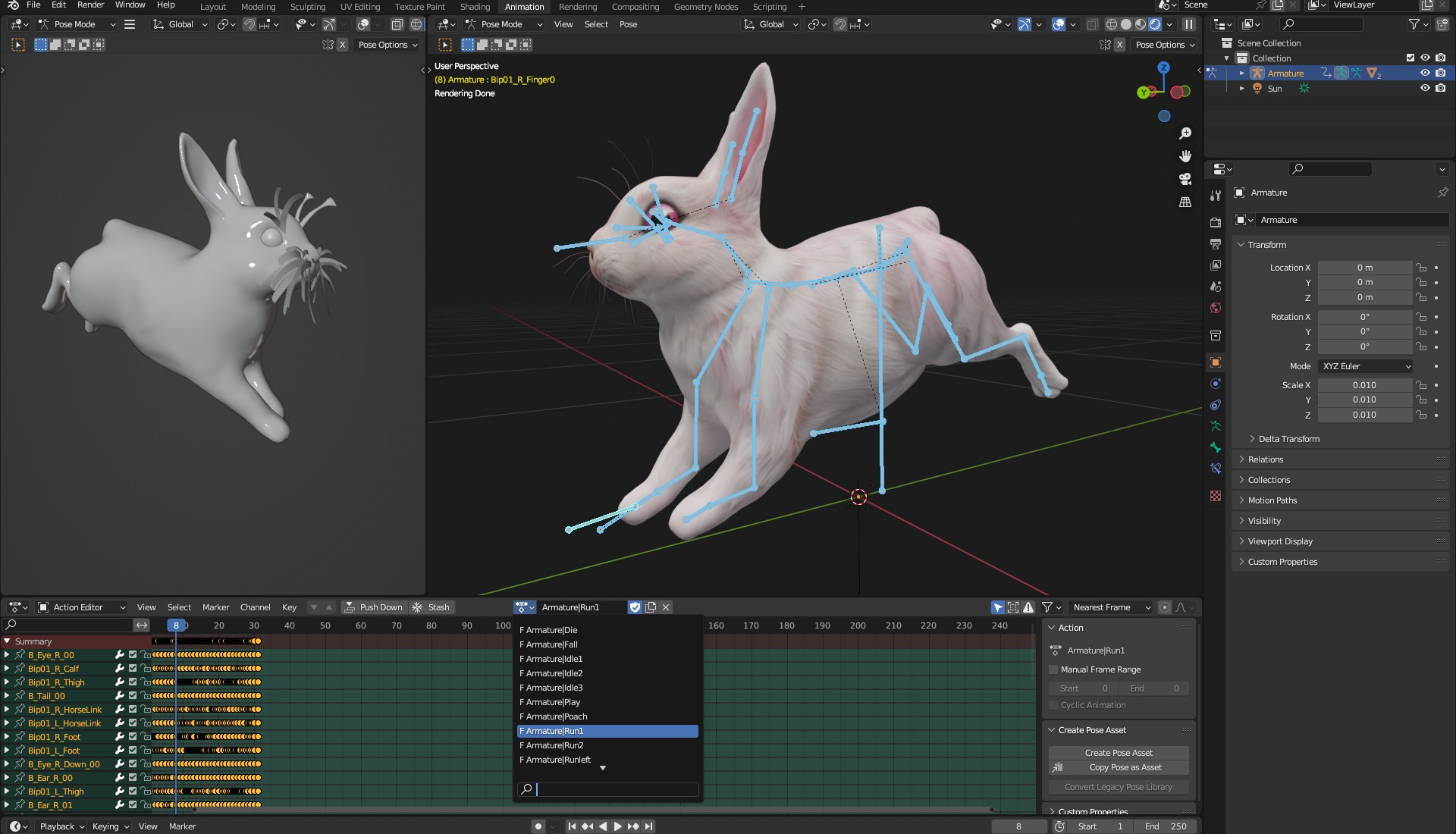Hide Armature in viewport with eye icon
This screenshot has height=834, width=1456.
(1425, 74)
